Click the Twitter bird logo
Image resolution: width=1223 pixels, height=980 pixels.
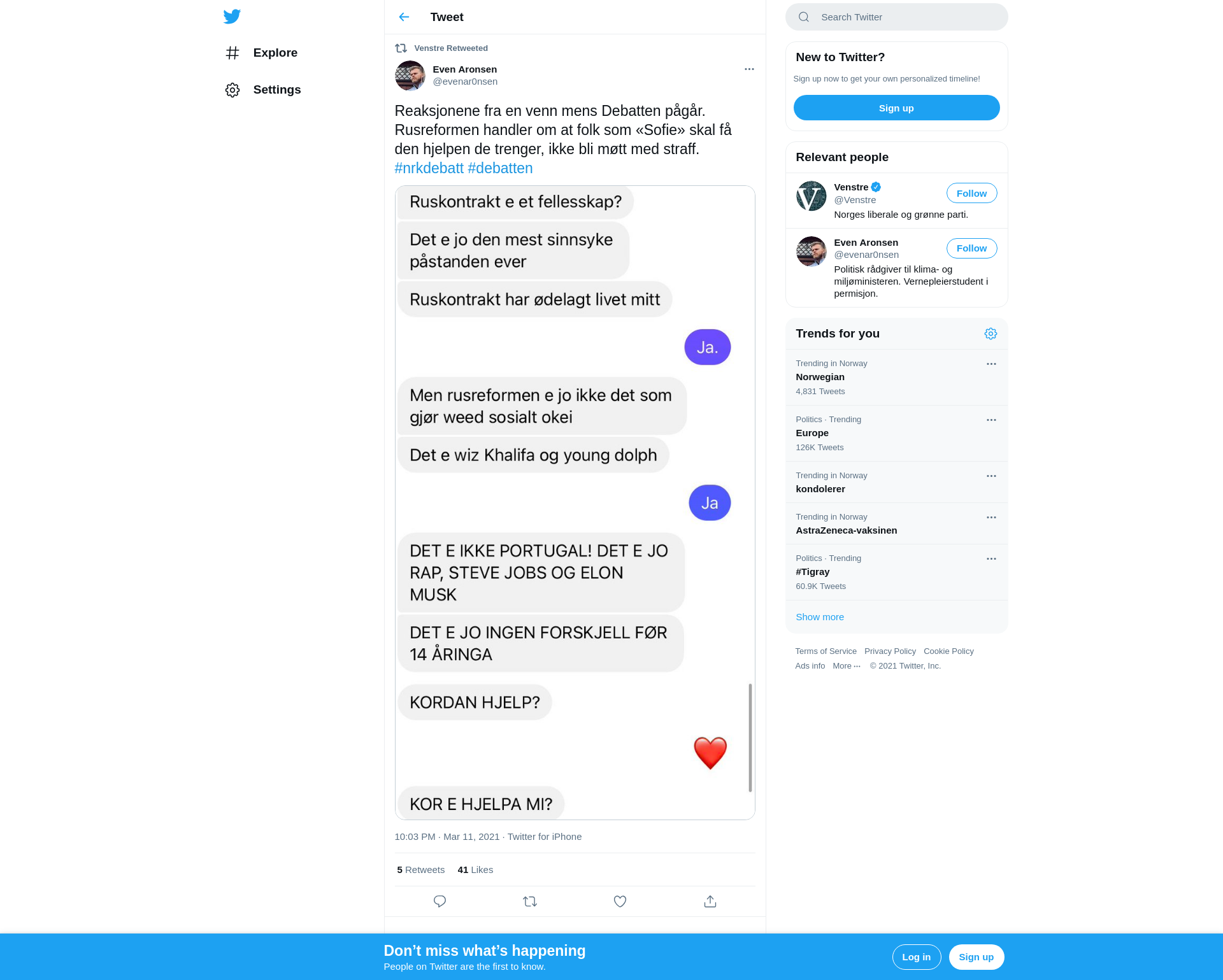point(232,17)
